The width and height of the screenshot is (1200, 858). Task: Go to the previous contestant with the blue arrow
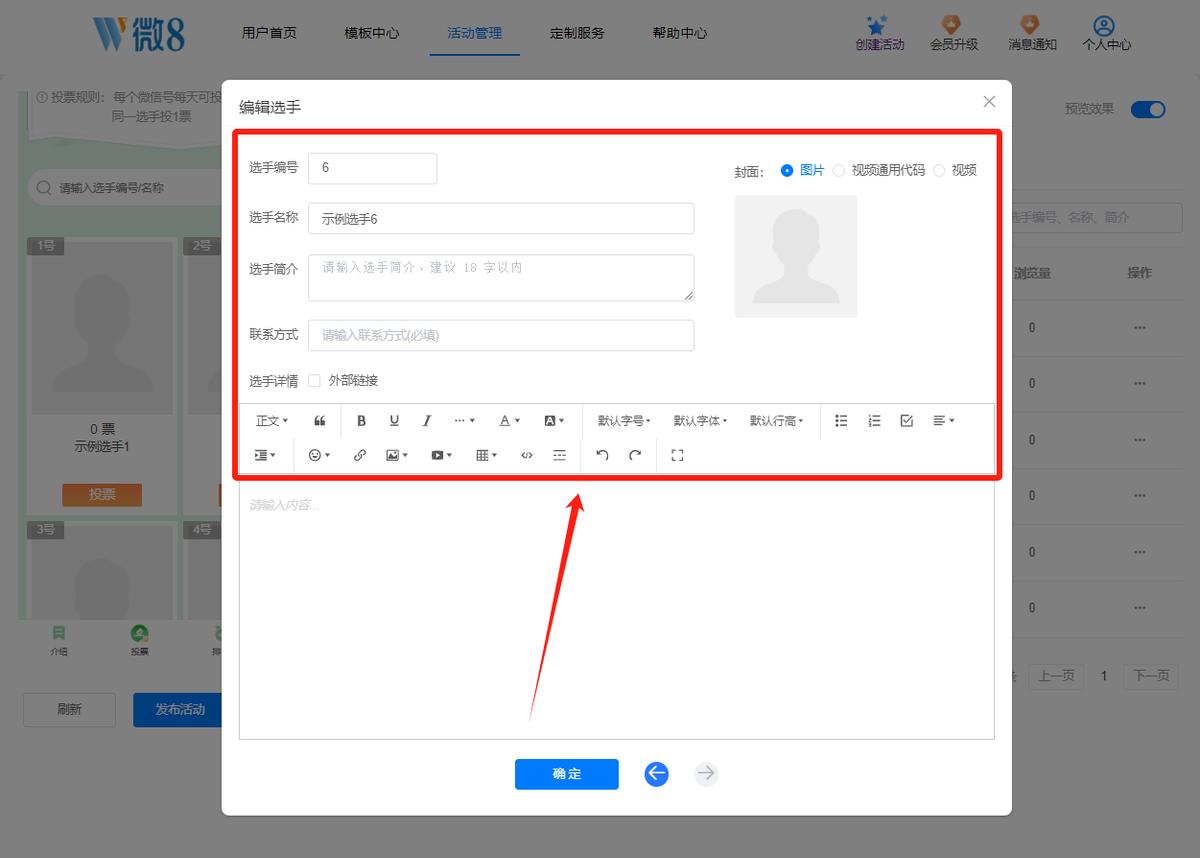click(656, 773)
